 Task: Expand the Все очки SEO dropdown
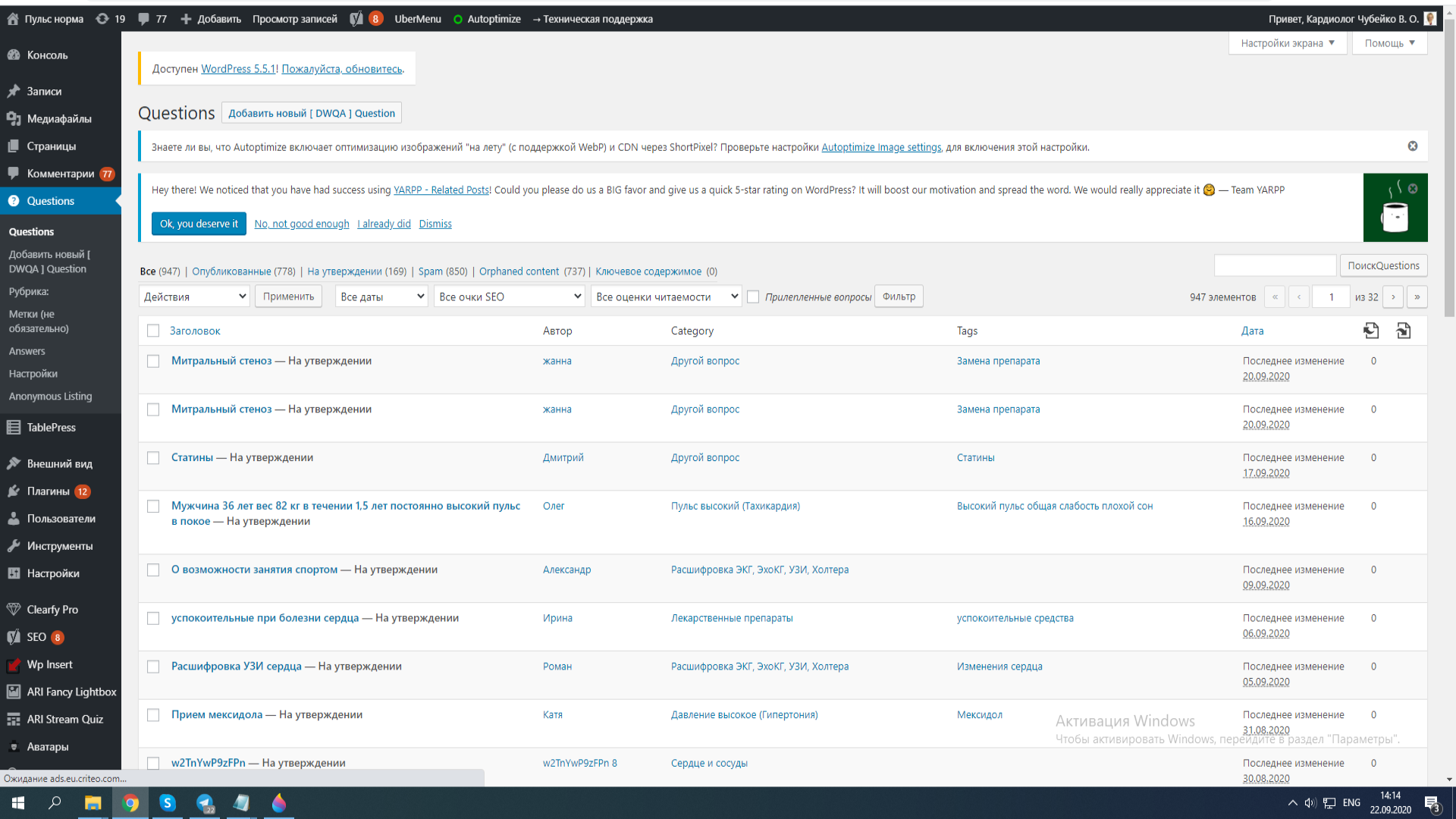coord(510,297)
